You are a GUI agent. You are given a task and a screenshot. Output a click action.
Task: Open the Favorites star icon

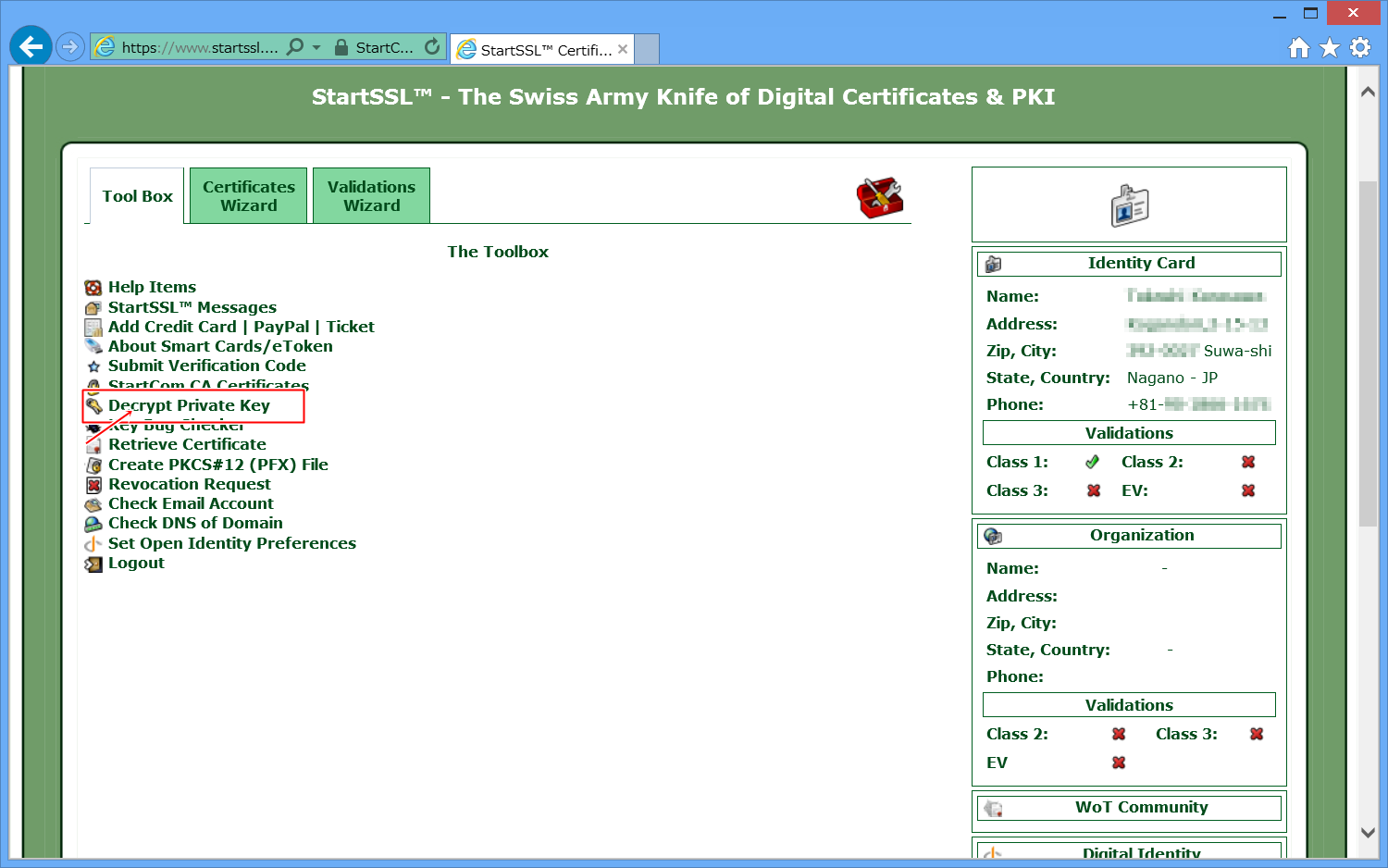click(x=1330, y=47)
